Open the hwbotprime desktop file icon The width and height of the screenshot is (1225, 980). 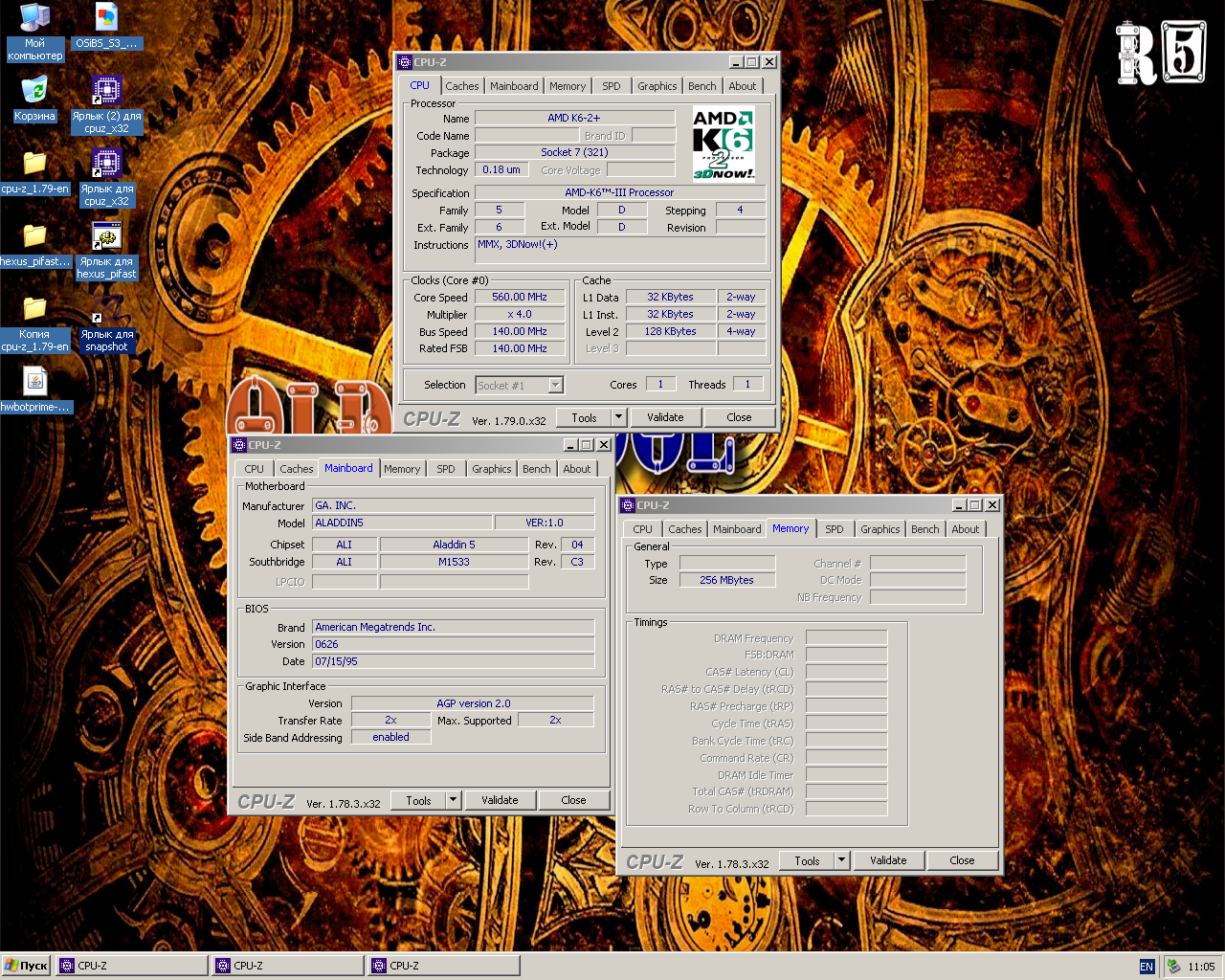point(34,390)
